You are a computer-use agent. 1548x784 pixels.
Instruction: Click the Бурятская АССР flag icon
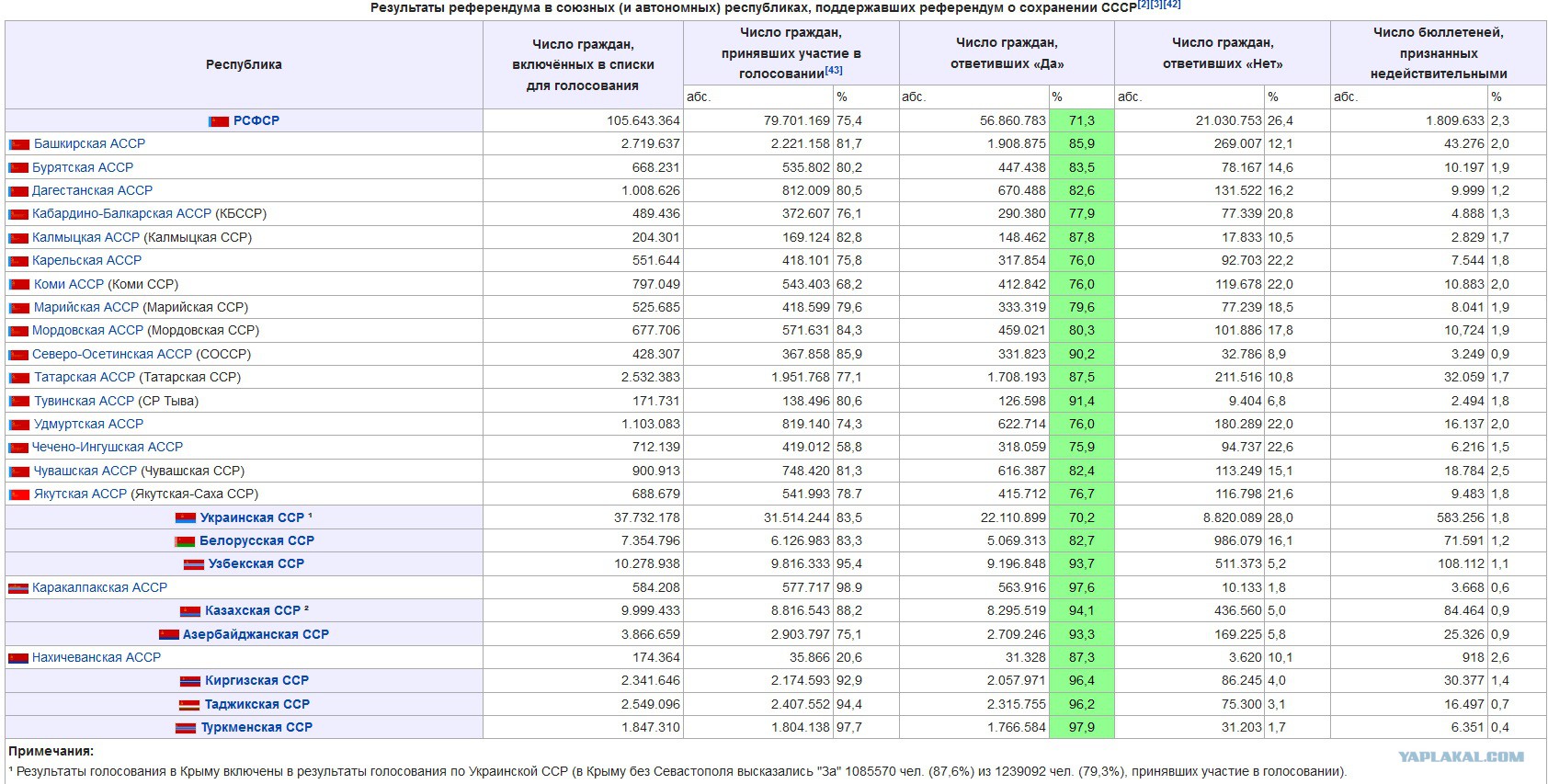pyautogui.click(x=19, y=168)
